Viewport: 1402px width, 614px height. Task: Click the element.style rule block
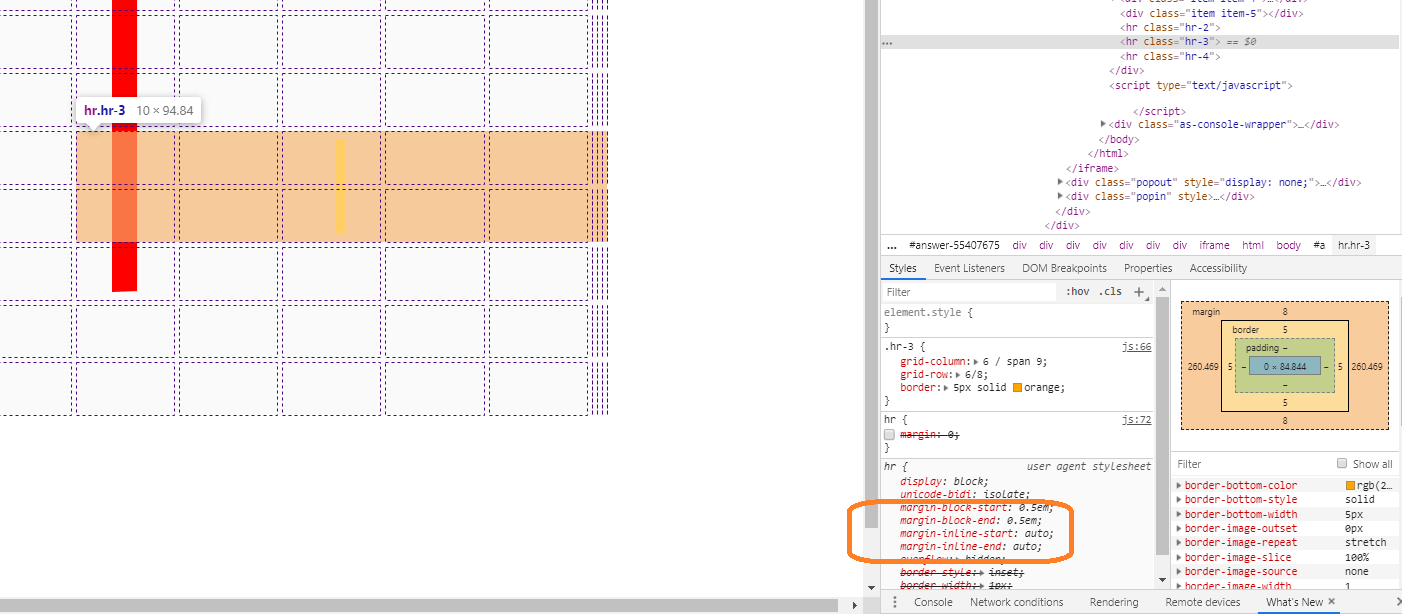[1017, 320]
